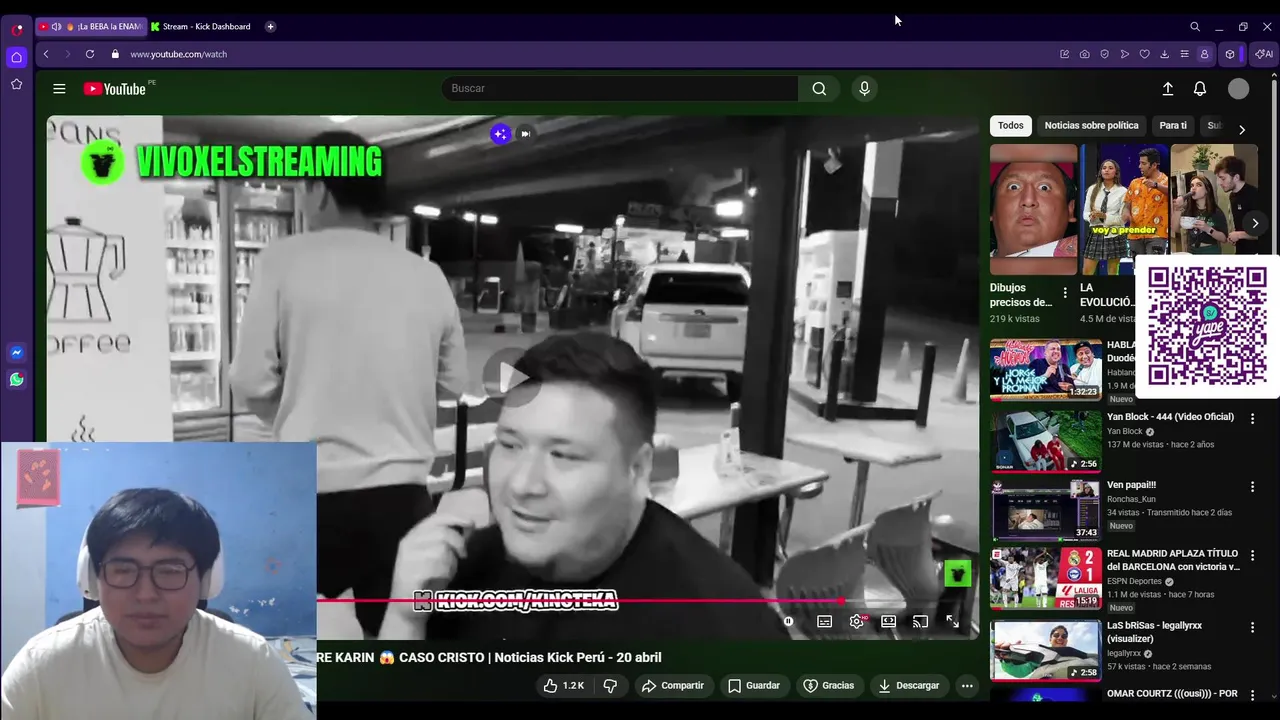Screen dimensions: 1280x720
Task: Click the Compartir share button
Action: click(x=673, y=686)
